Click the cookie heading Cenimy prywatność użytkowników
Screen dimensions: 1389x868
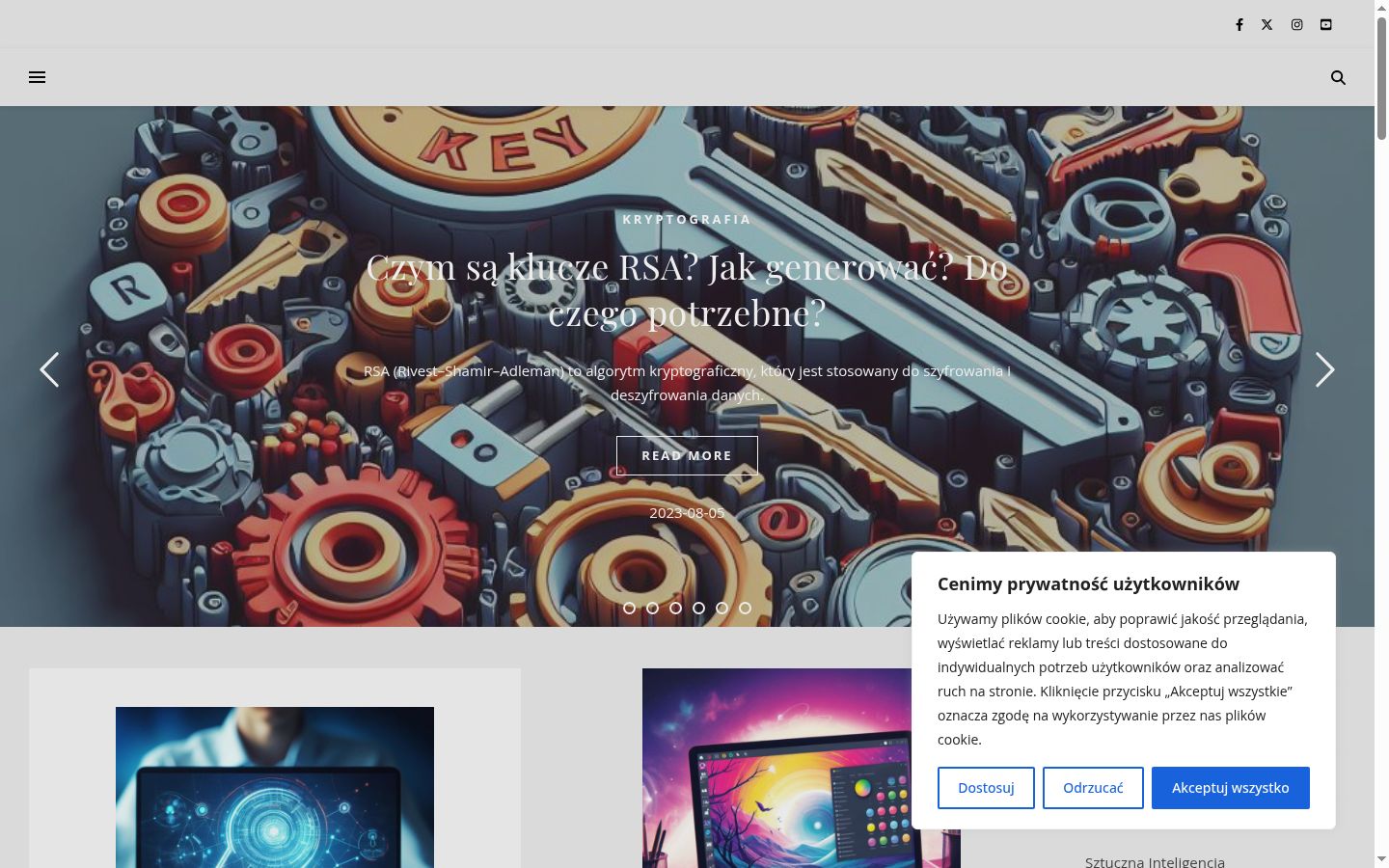point(1088,583)
